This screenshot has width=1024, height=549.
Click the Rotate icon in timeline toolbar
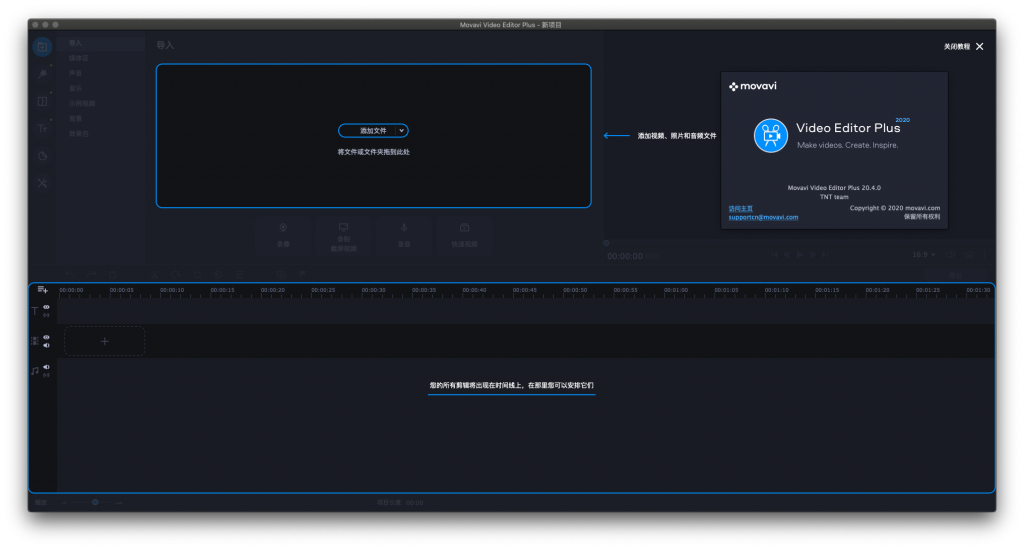(176, 275)
